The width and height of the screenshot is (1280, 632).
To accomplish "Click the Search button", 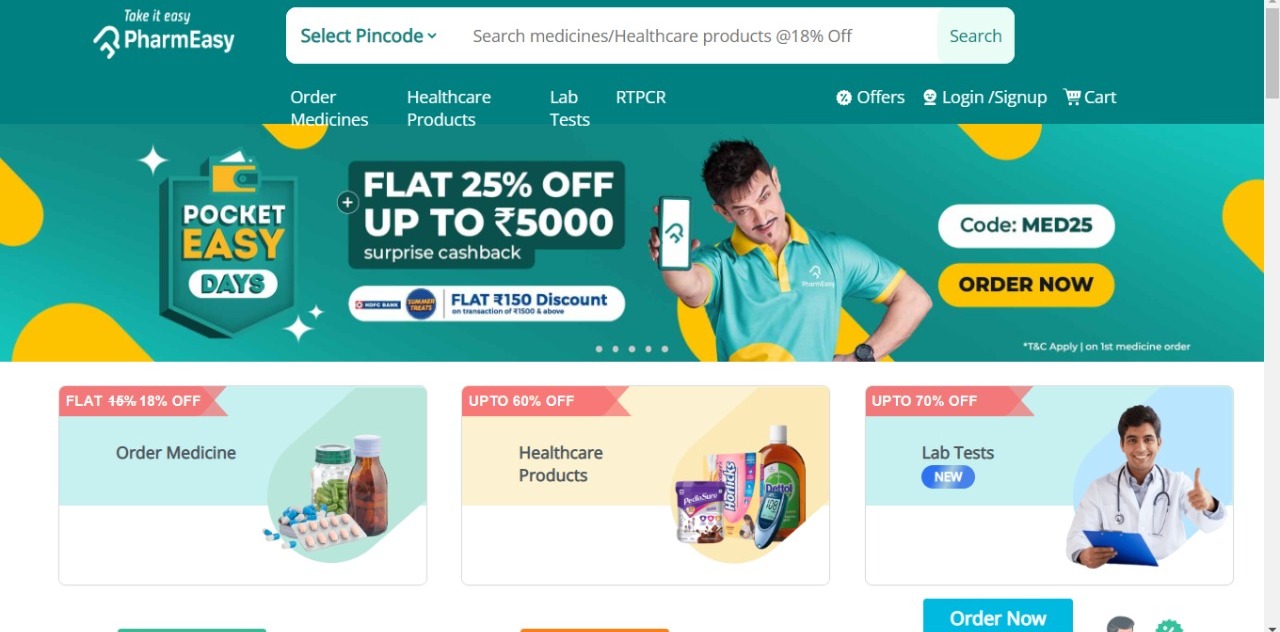I will point(975,36).
